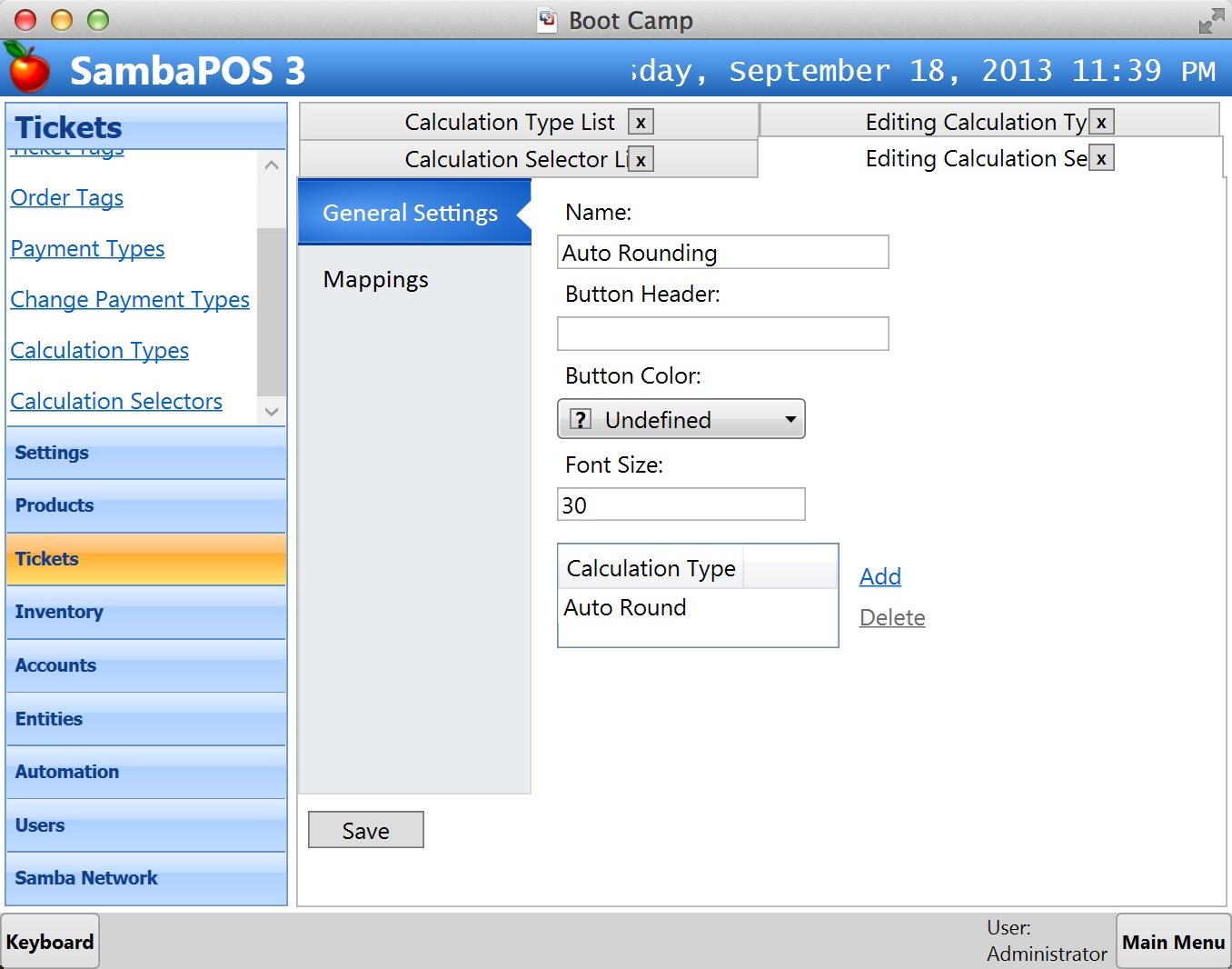Close the Calculation Selector List tab
Viewport: 1232px width, 969px height.
641,160
